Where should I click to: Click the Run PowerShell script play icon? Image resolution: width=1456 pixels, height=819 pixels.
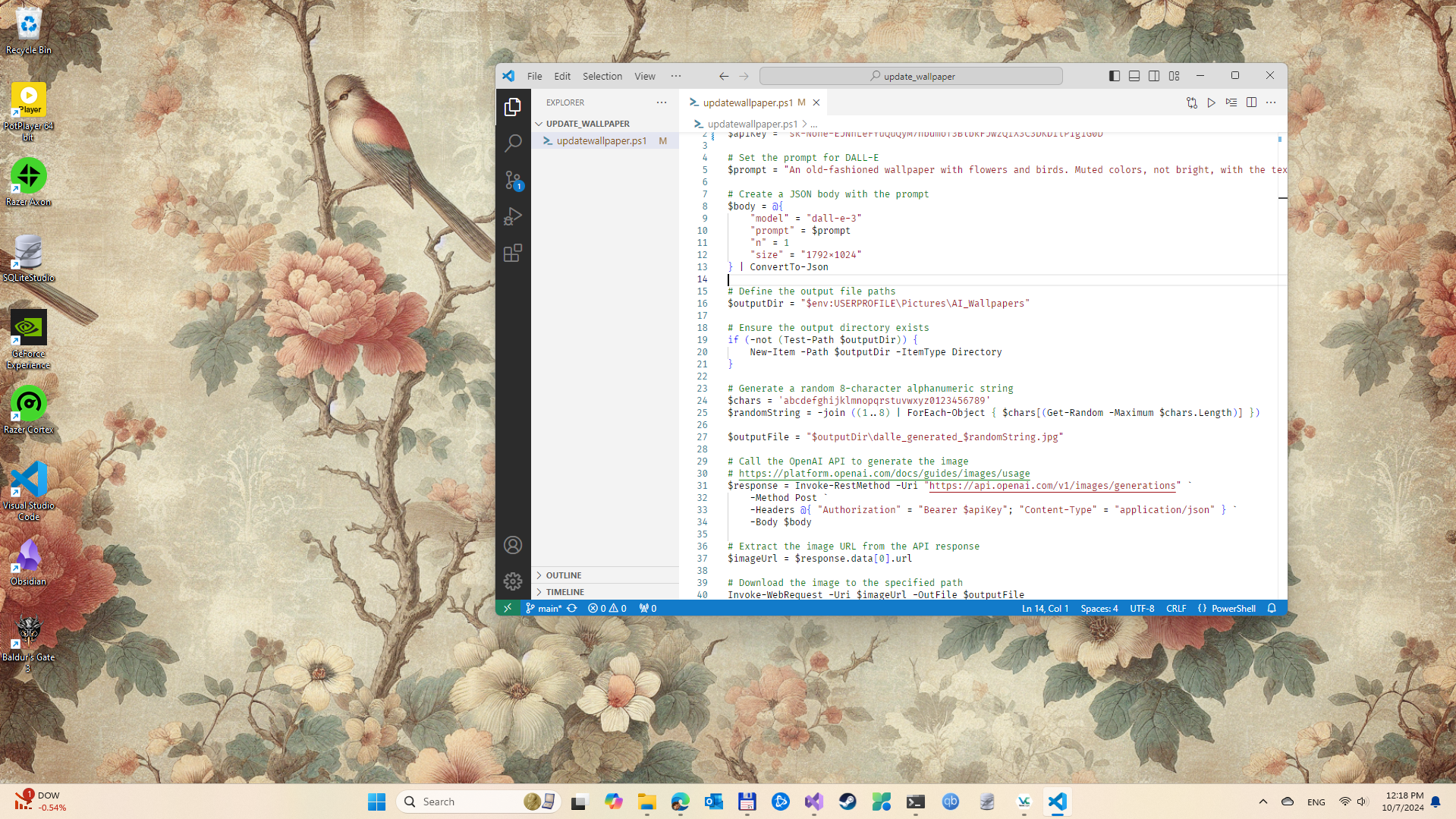click(1212, 102)
